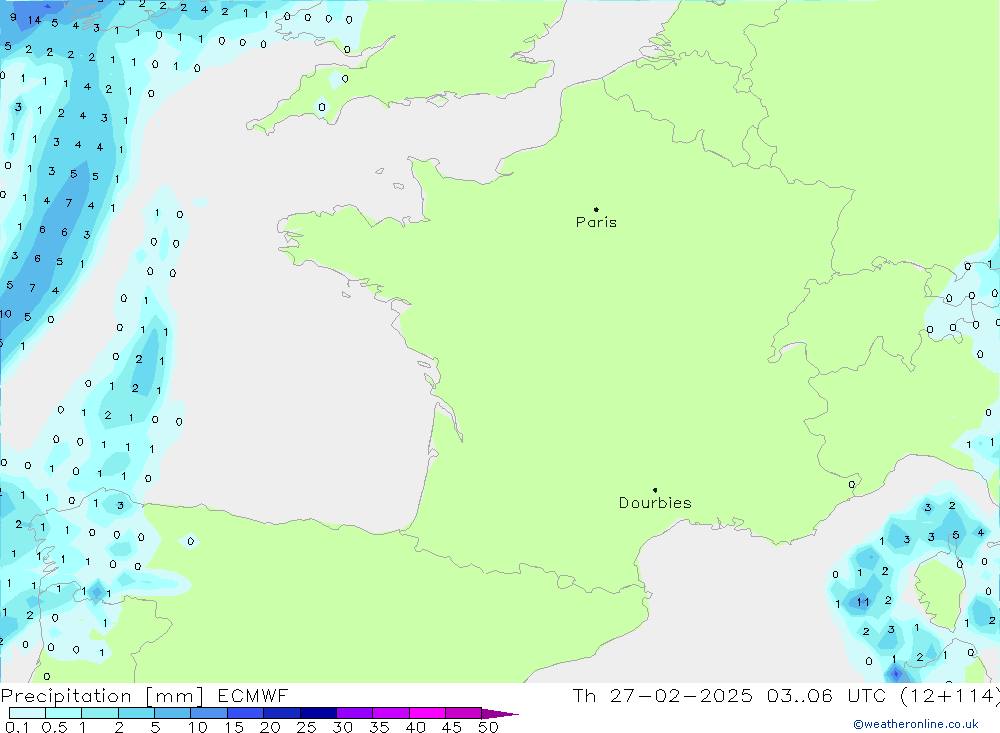Pick the 30–35 mm purple legend swatch
Image resolution: width=1000 pixels, height=733 pixels.
[x=354, y=713]
